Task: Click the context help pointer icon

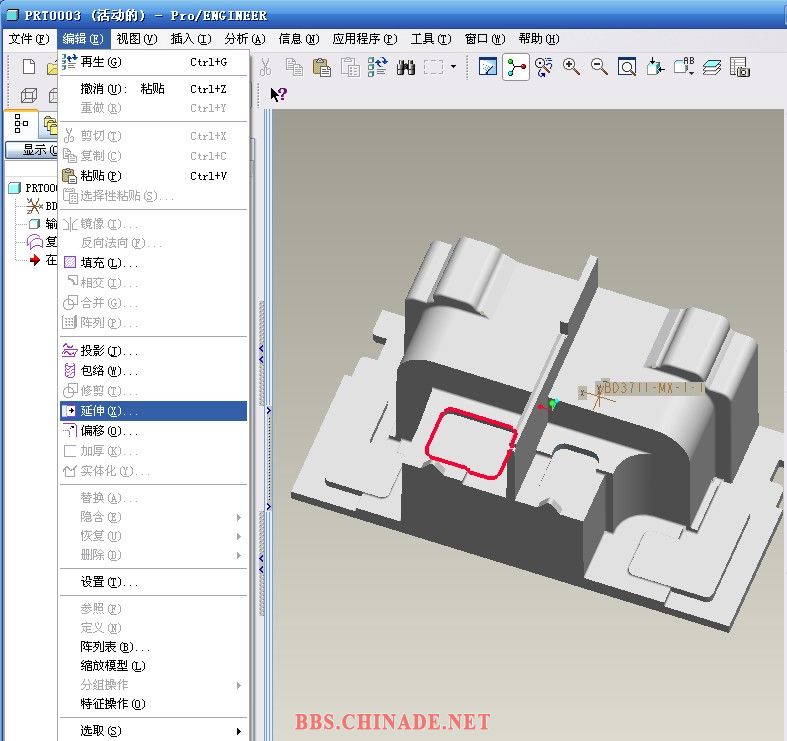Action: [278, 94]
